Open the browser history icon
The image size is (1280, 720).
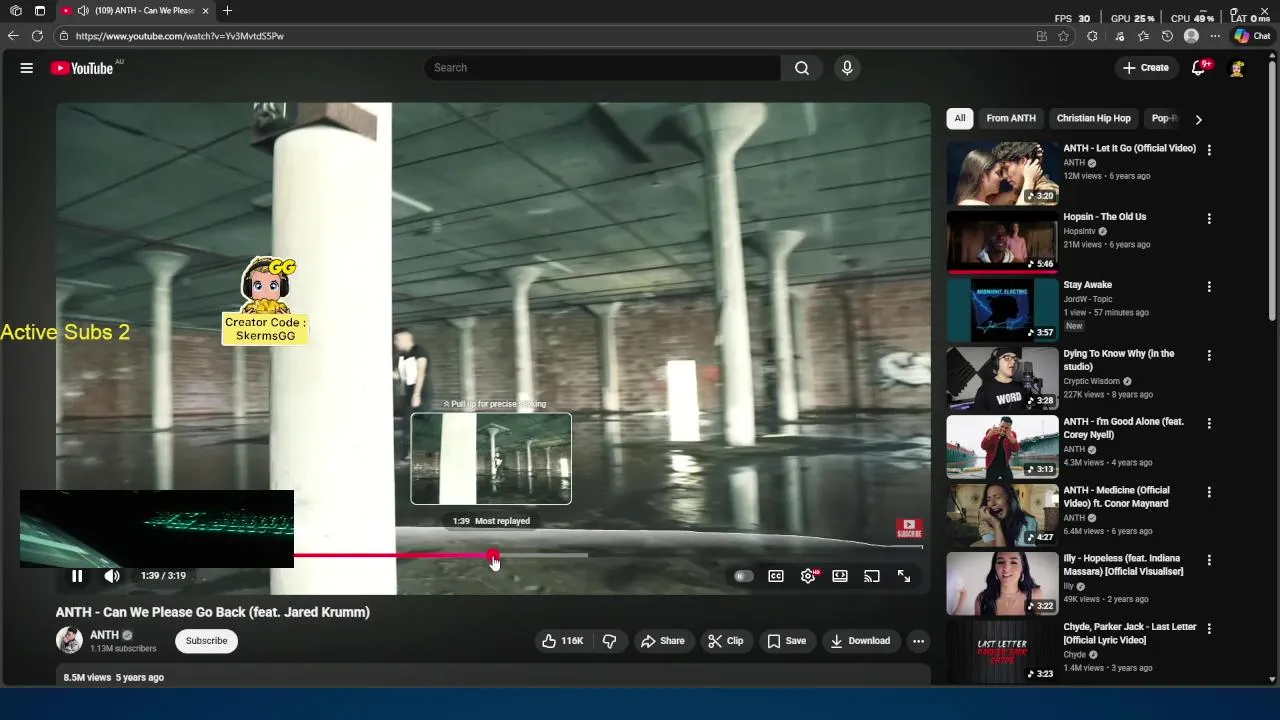(1167, 36)
